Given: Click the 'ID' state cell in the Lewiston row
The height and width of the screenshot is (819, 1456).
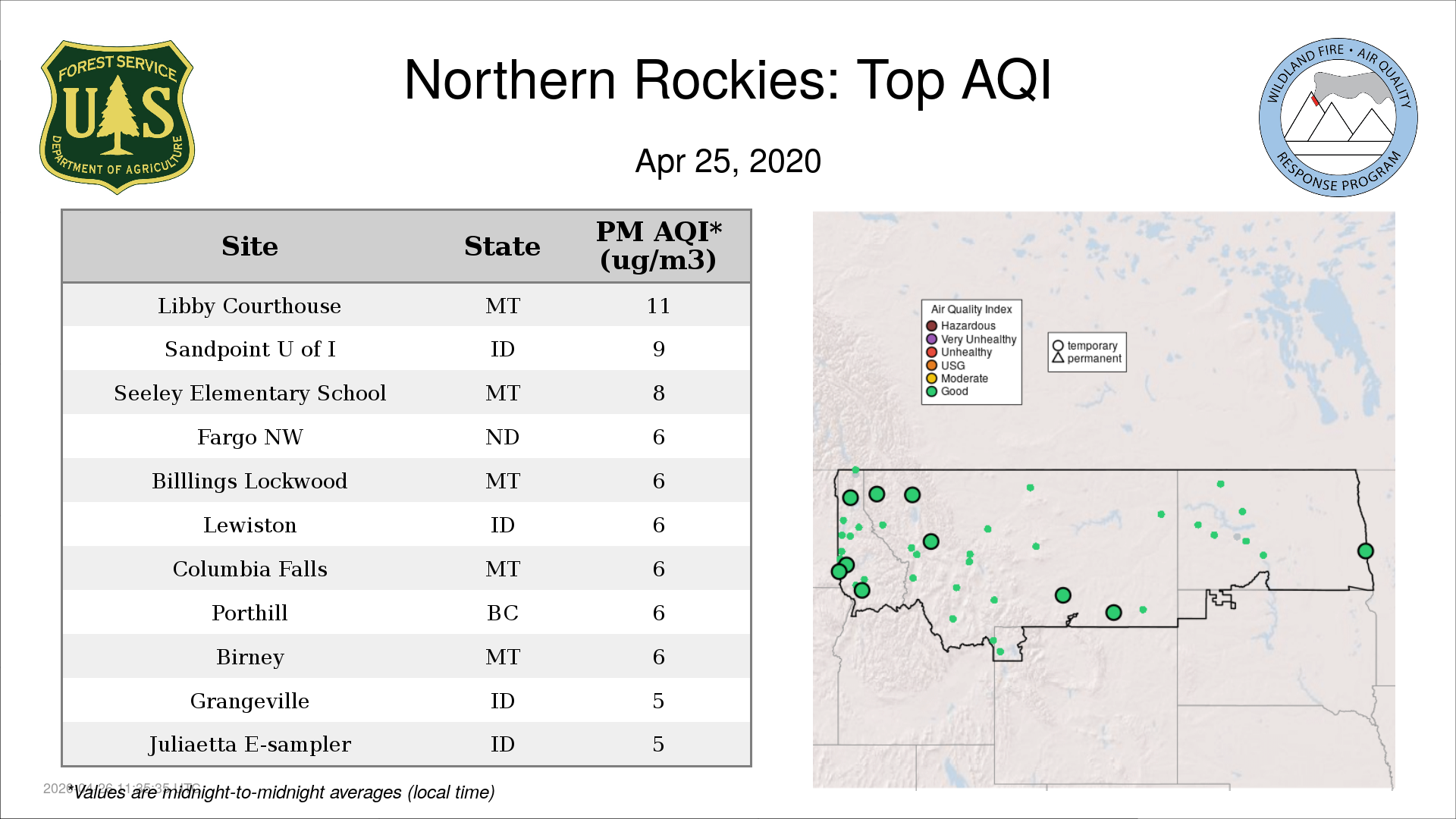Looking at the screenshot, I should pos(502,526).
